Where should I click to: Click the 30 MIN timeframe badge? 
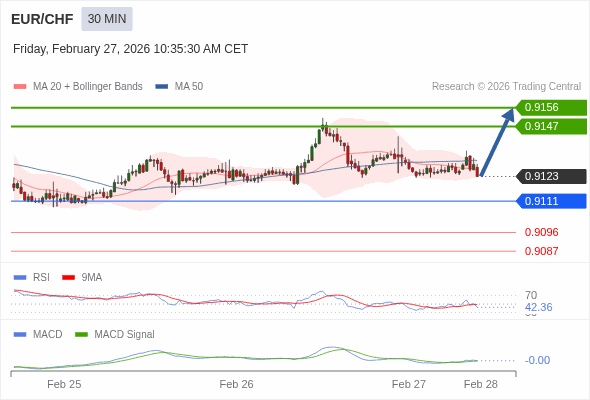107,19
